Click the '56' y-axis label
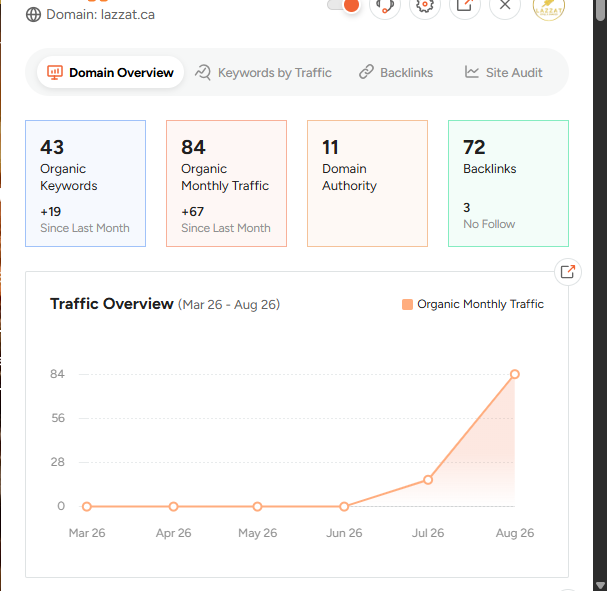 click(58, 418)
